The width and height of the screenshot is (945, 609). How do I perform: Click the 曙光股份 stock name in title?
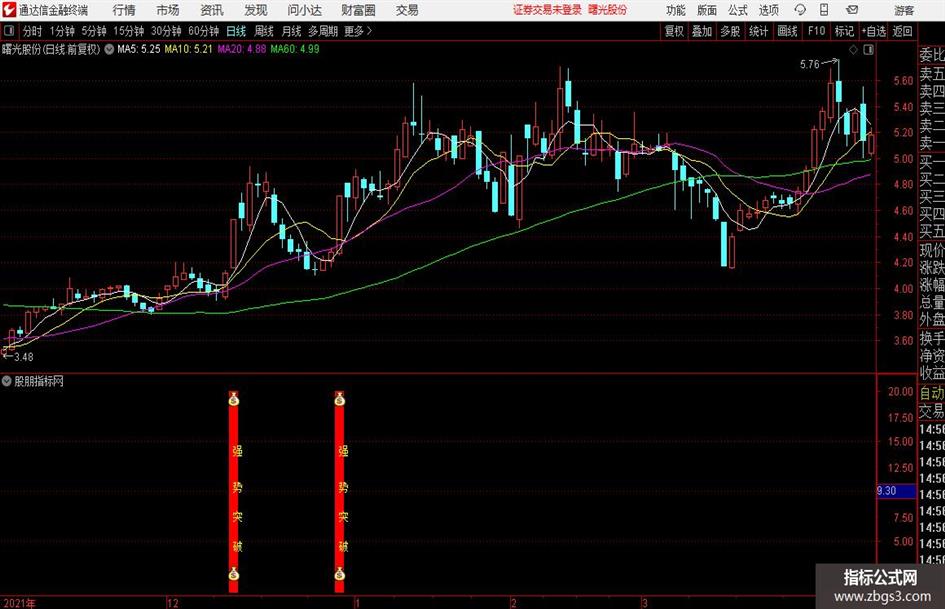click(20, 49)
